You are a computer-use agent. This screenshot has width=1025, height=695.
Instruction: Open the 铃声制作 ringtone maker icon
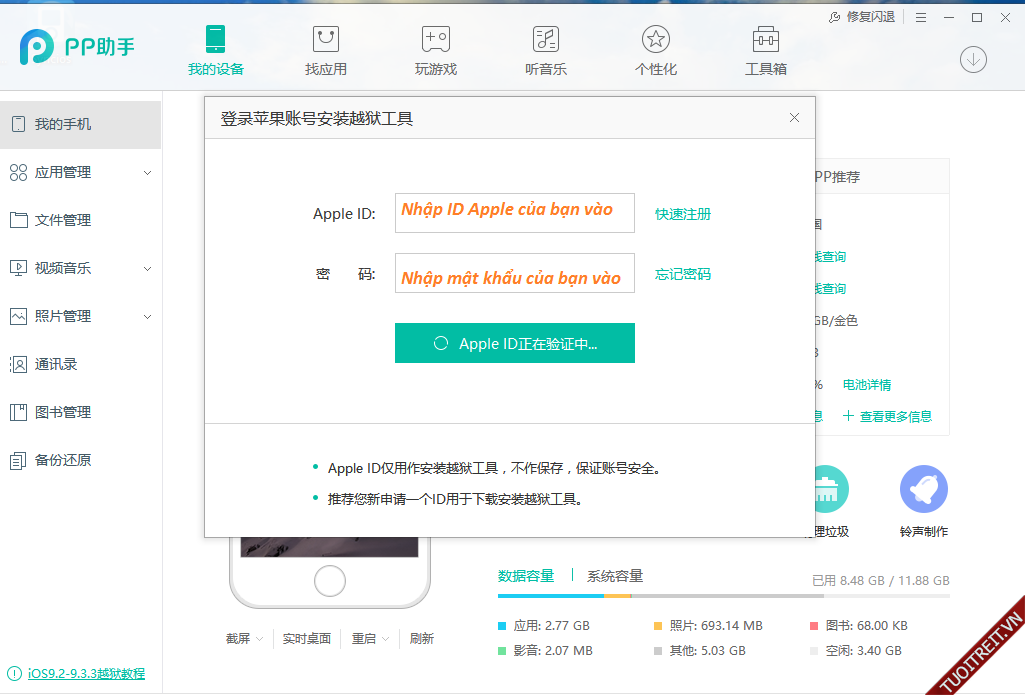tap(923, 490)
